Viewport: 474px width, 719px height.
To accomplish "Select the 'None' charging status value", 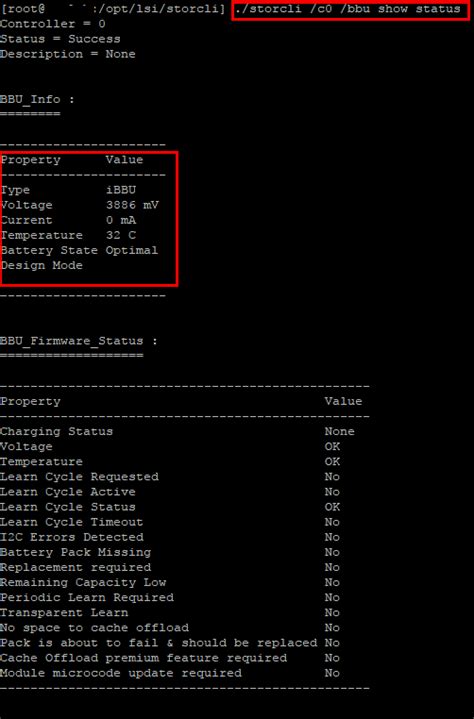I will pos(340,431).
